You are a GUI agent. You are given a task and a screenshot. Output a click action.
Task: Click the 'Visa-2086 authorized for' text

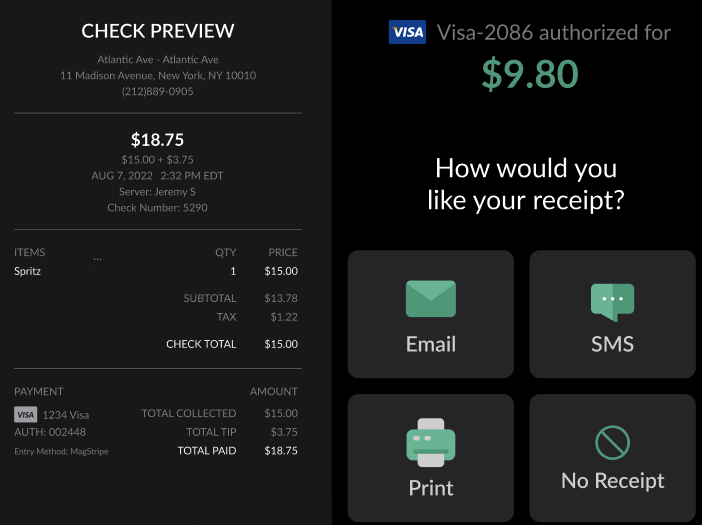[x=553, y=33]
